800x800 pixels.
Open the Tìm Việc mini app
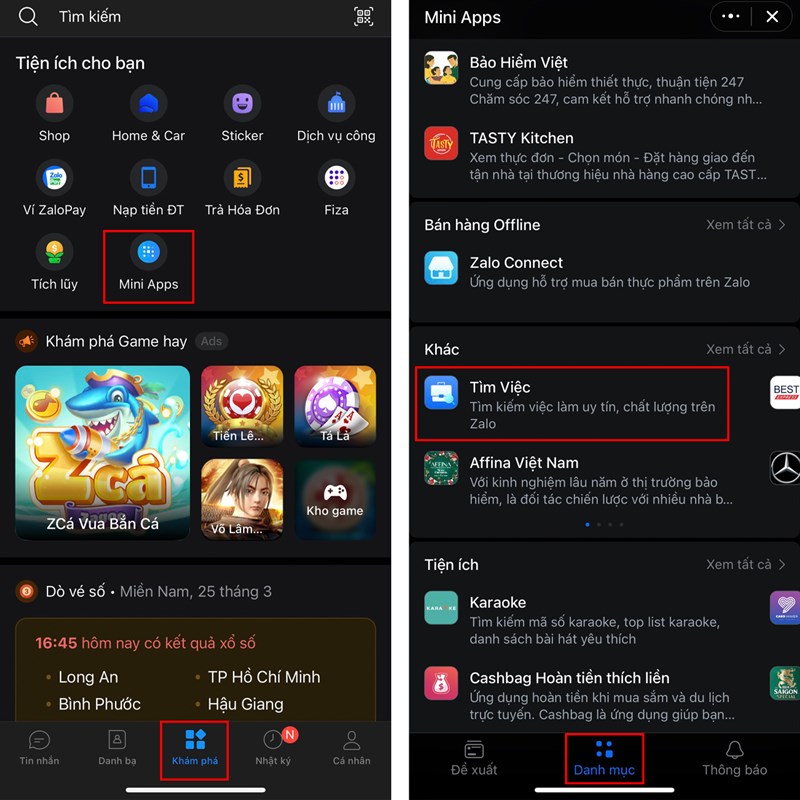click(x=572, y=404)
